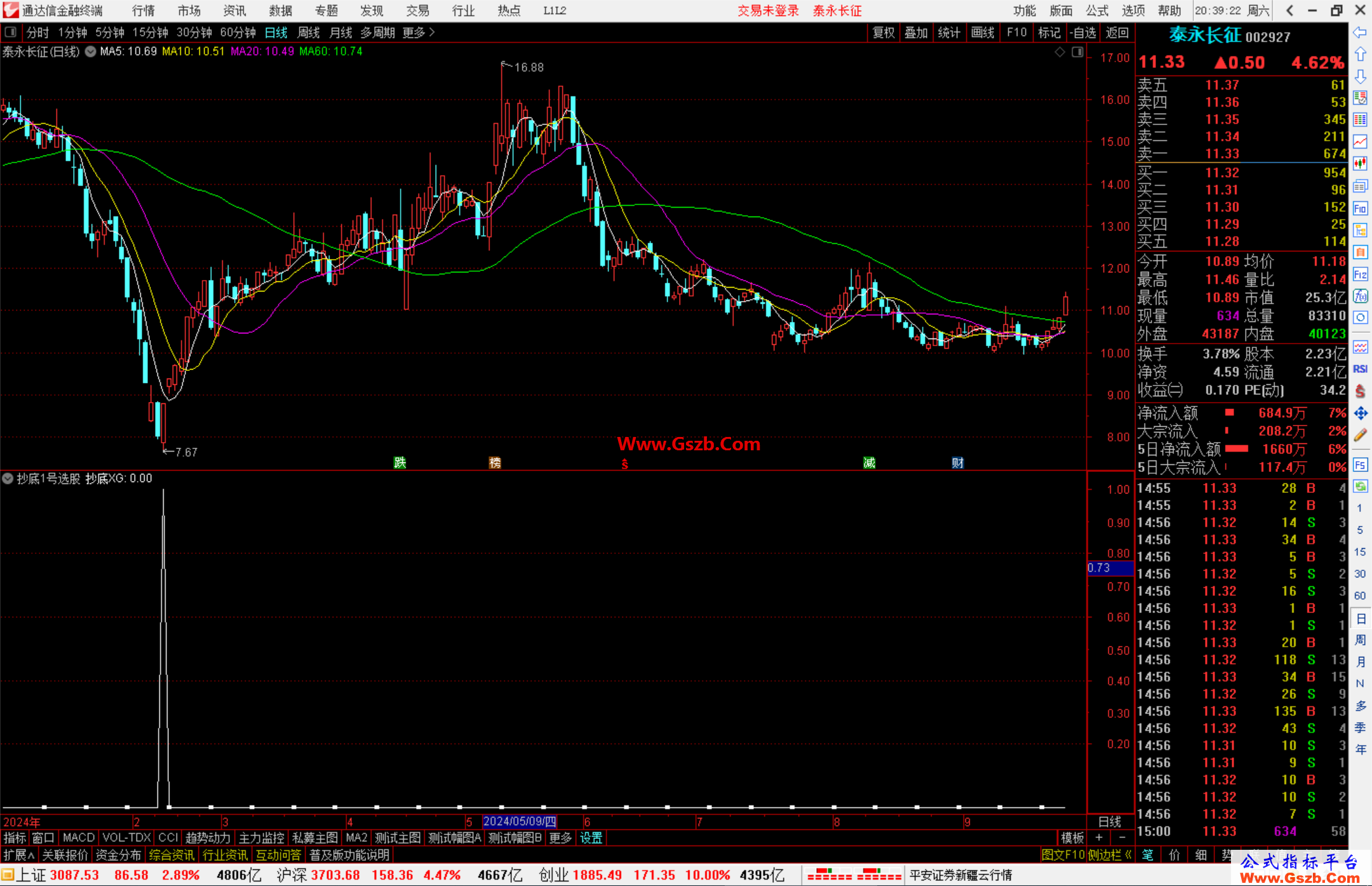This screenshot has height=886, width=1372.
Task: Open the 设置 settings link in indicator bar
Action: (x=591, y=838)
